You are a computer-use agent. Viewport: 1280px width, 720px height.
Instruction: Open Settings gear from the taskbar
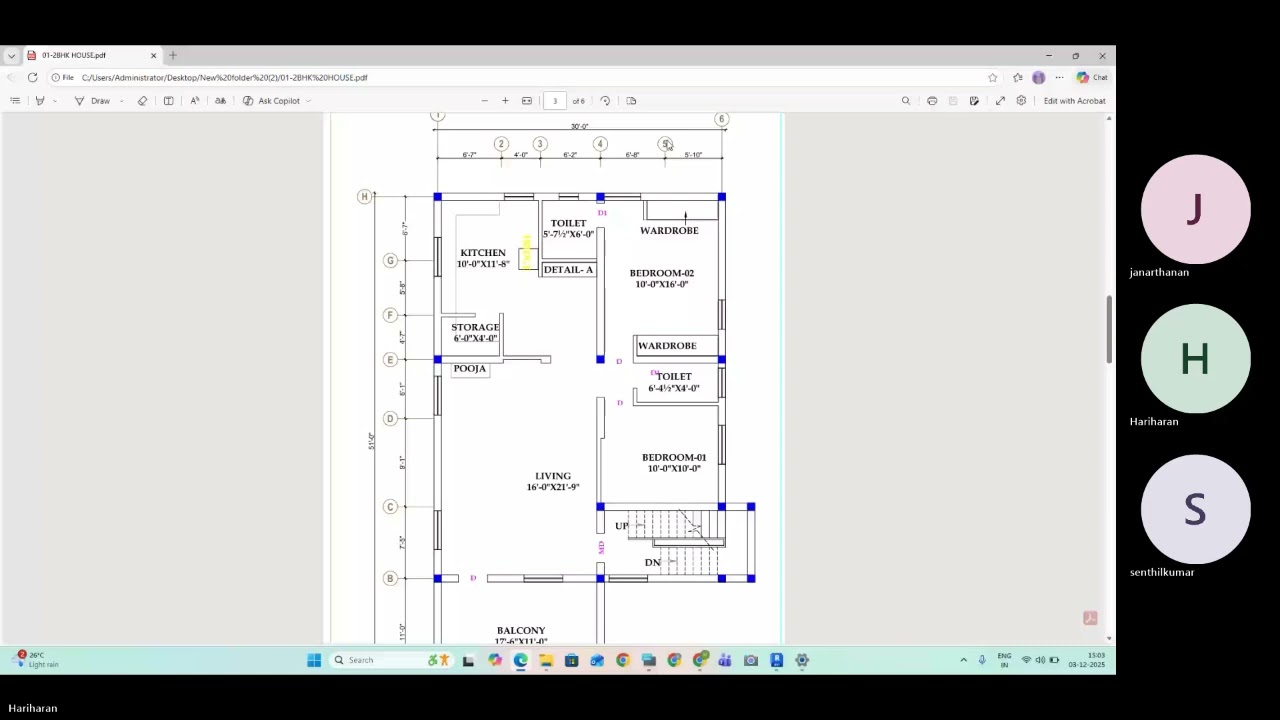(802, 660)
